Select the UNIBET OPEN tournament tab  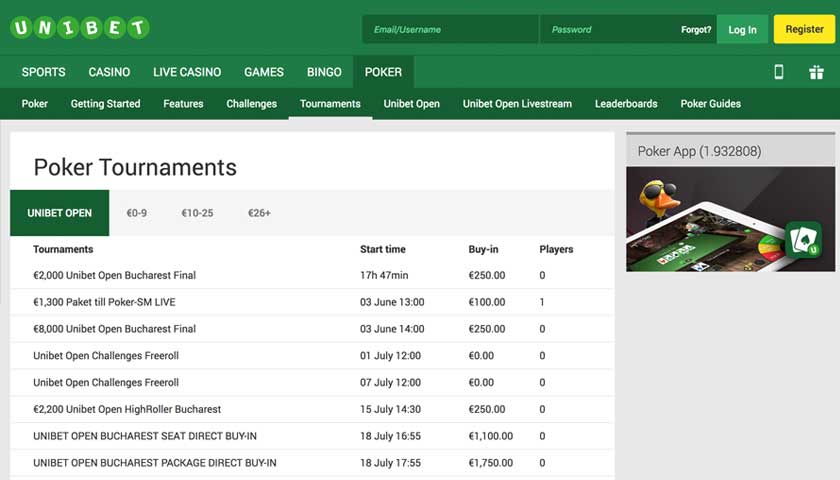[x=59, y=213]
